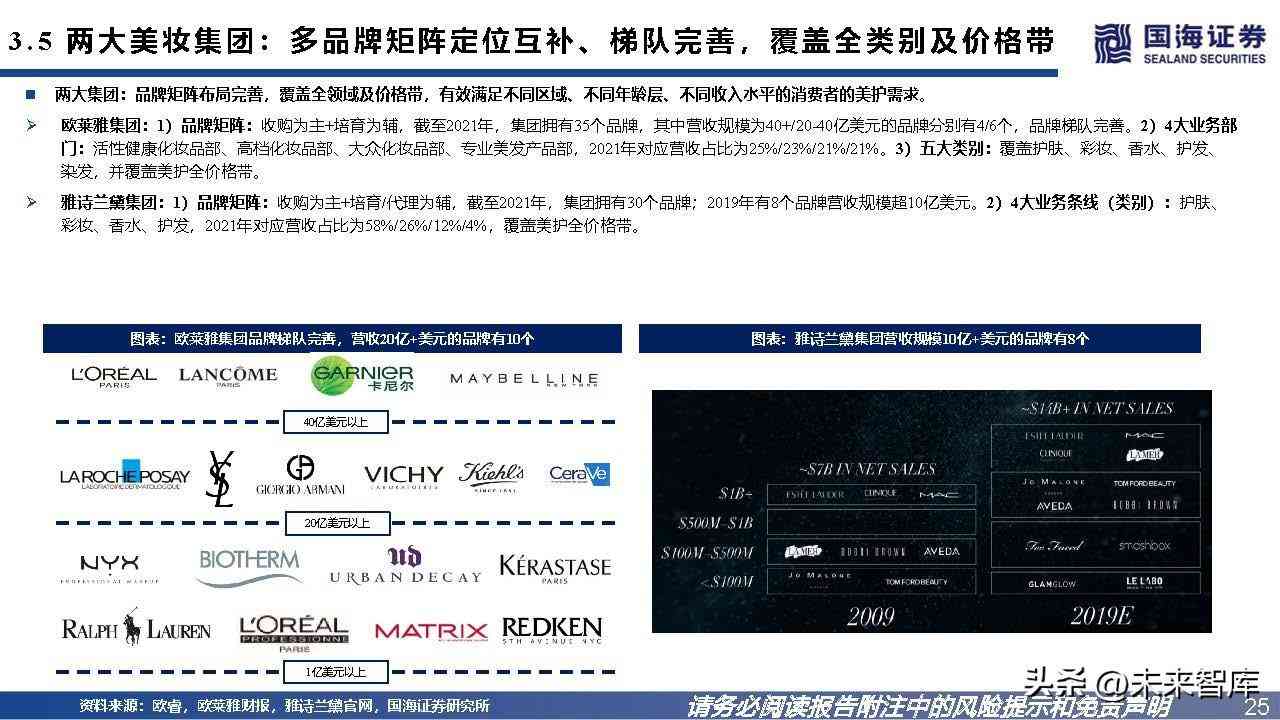Select the blue CeraVe logo
Screen dimensions: 1280x720
579,475
